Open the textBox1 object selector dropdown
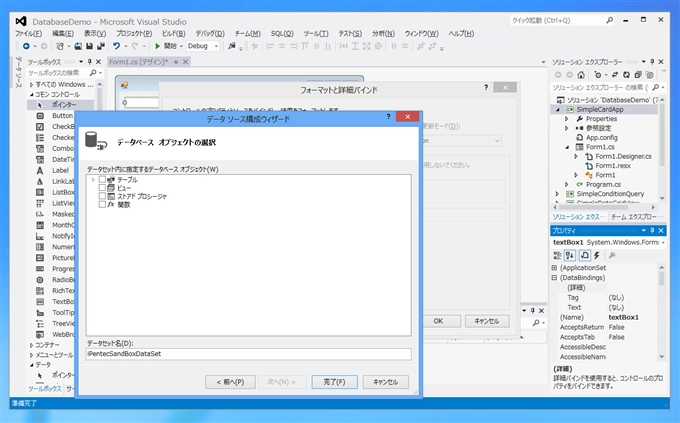Image resolution: width=680 pixels, height=423 pixels. tap(663, 243)
